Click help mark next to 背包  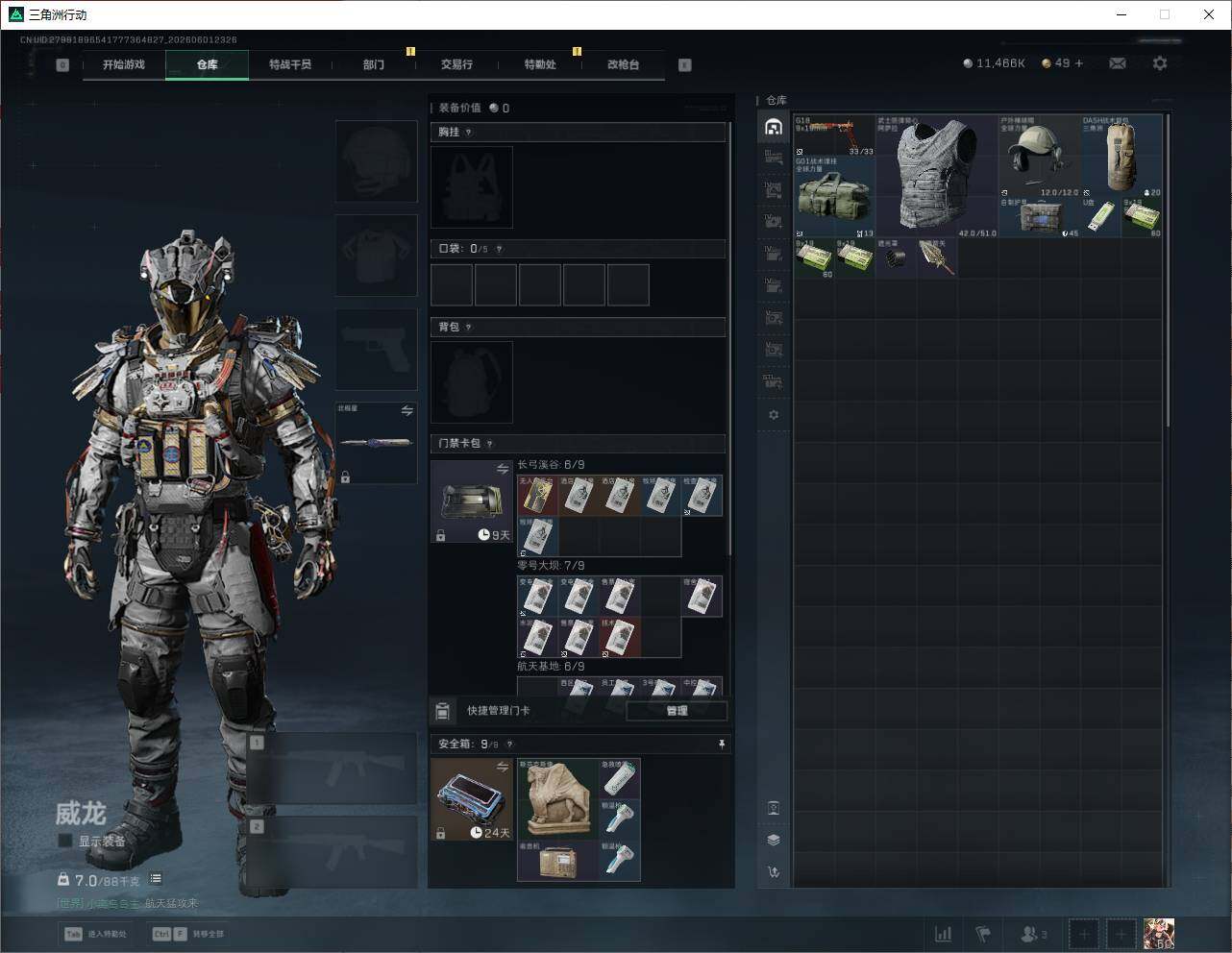(468, 328)
